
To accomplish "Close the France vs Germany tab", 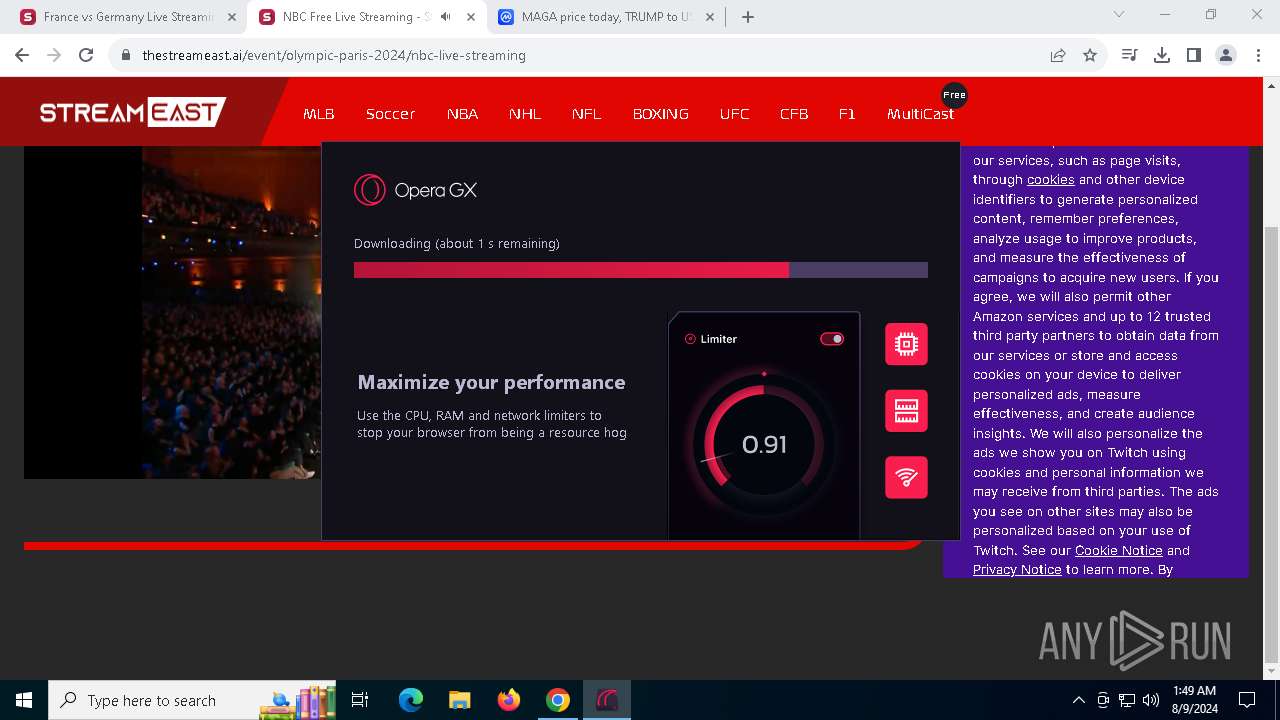I will point(232,17).
